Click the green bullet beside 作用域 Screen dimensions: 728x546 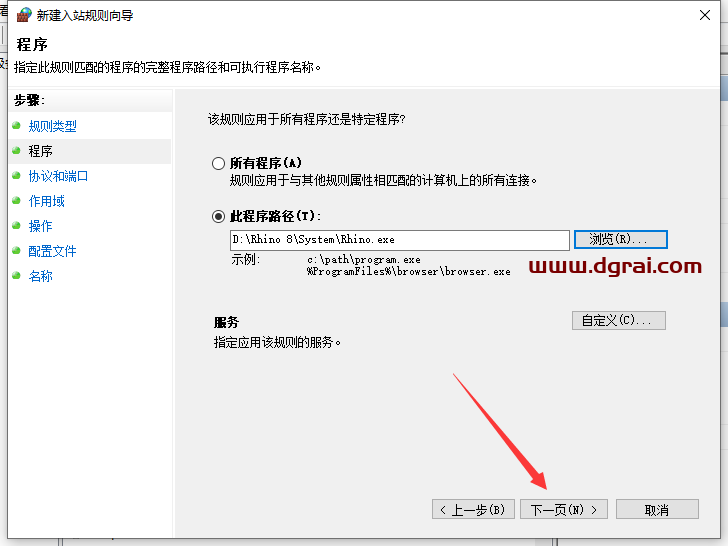tap(17, 201)
